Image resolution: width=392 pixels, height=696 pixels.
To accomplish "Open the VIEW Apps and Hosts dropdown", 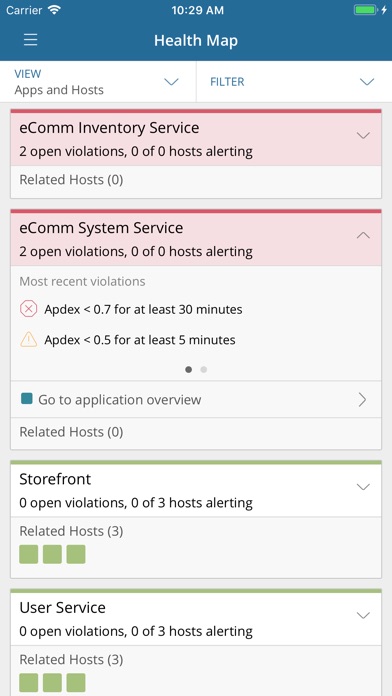I will click(98, 82).
